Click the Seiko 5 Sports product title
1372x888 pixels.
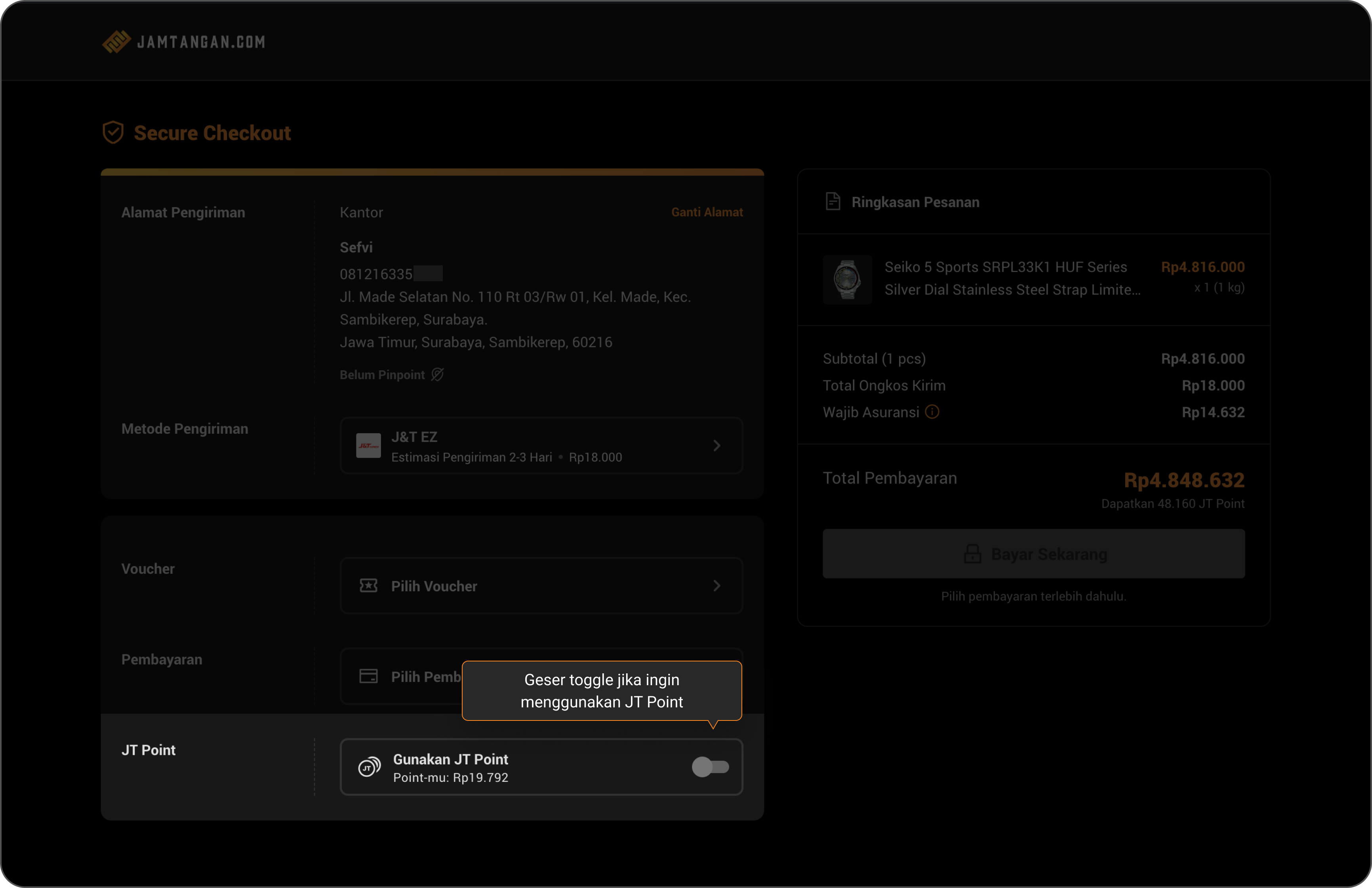click(x=1012, y=278)
